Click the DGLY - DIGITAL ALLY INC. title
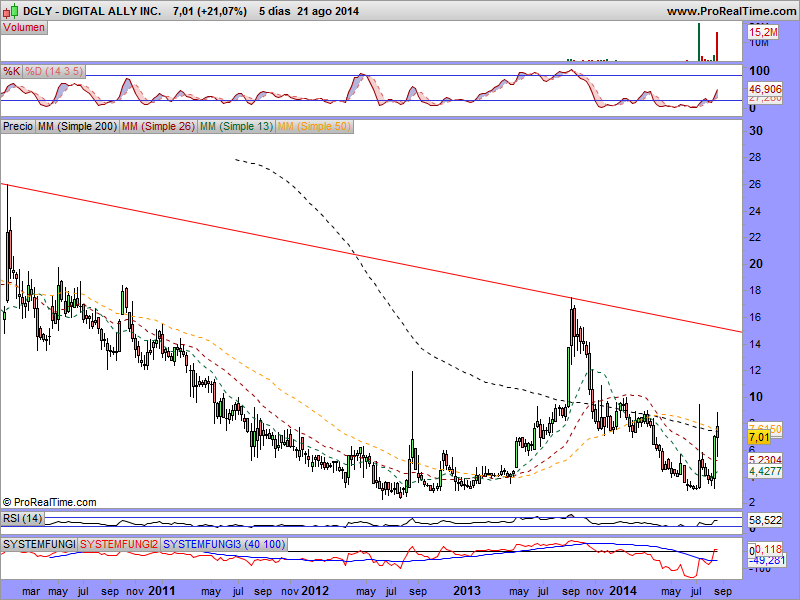The height and width of the screenshot is (600, 800). [x=92, y=11]
